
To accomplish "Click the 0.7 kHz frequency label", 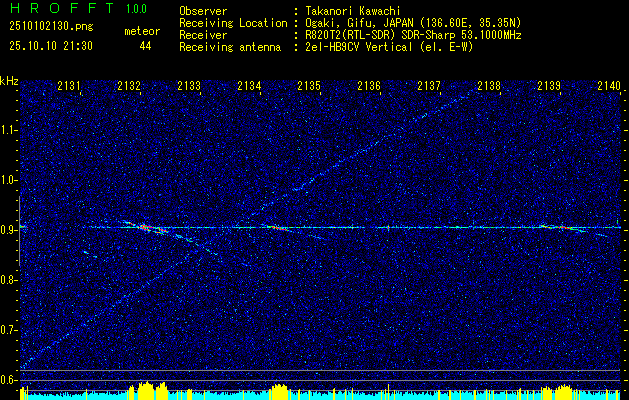I will pyautogui.click(x=8, y=330).
